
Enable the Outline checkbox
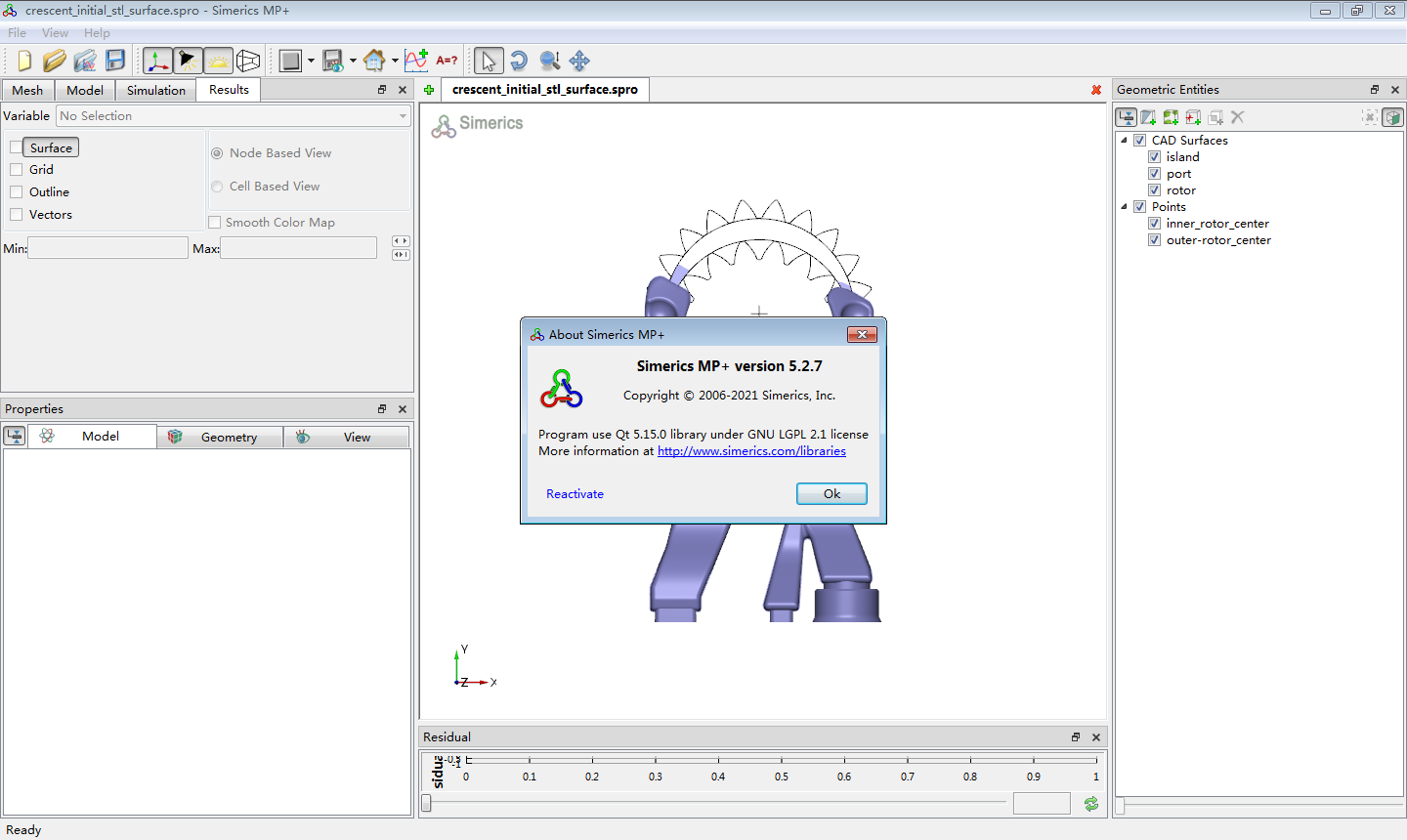[x=16, y=192]
